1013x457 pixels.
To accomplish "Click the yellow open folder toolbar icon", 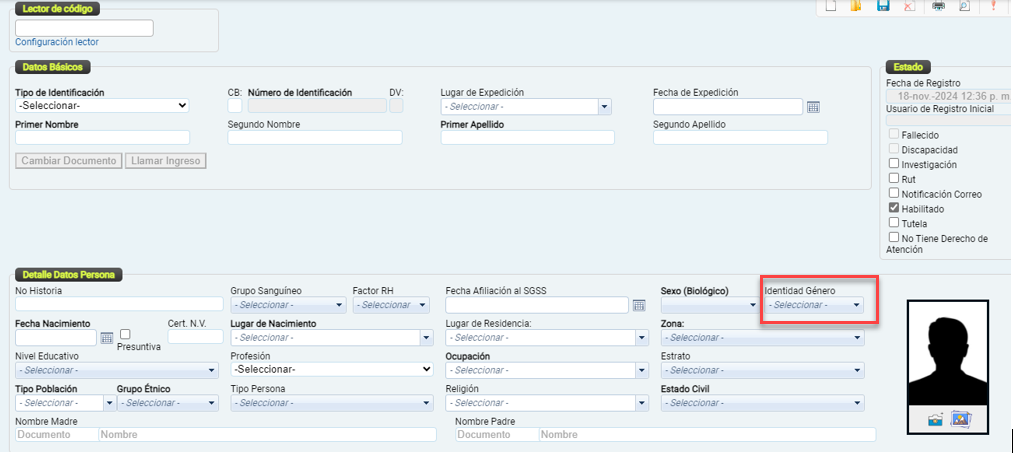I will coord(855,6).
